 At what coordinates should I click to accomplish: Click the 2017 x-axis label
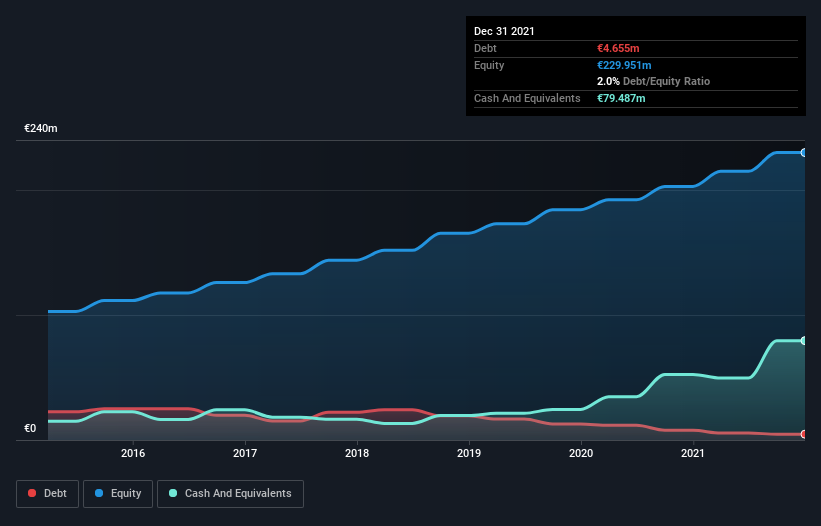245,453
